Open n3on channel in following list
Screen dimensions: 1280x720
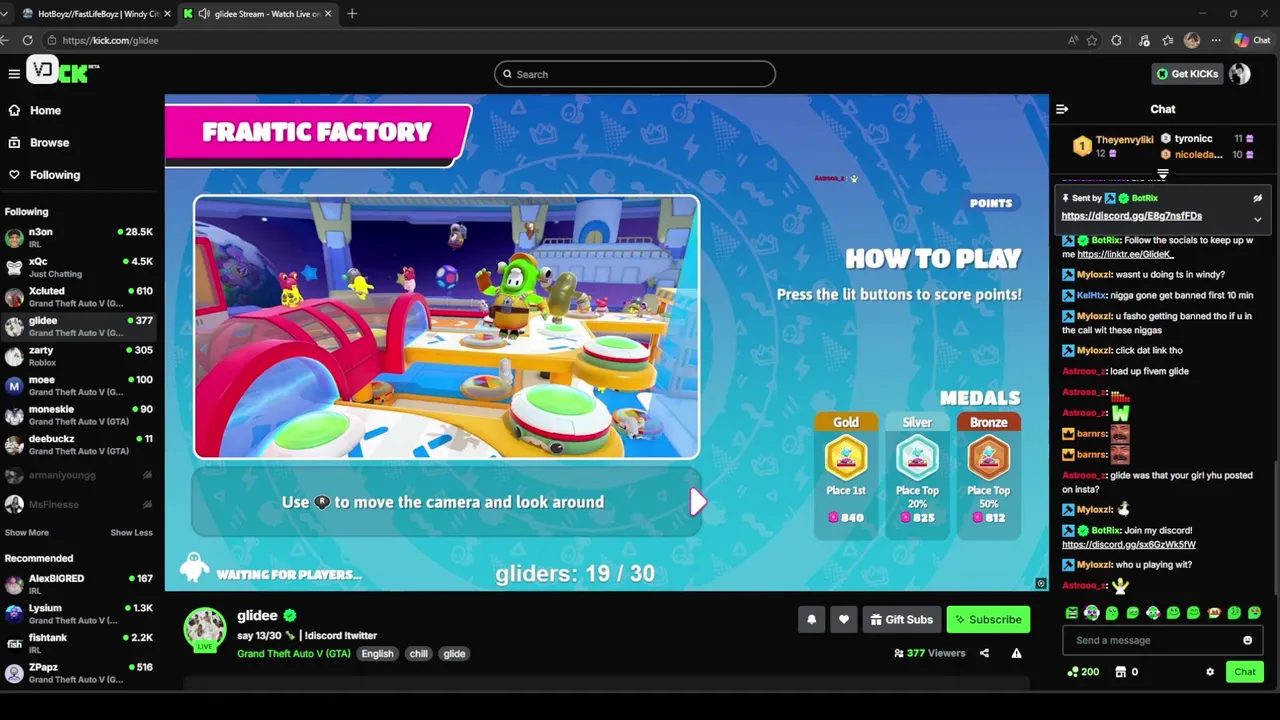[80, 237]
